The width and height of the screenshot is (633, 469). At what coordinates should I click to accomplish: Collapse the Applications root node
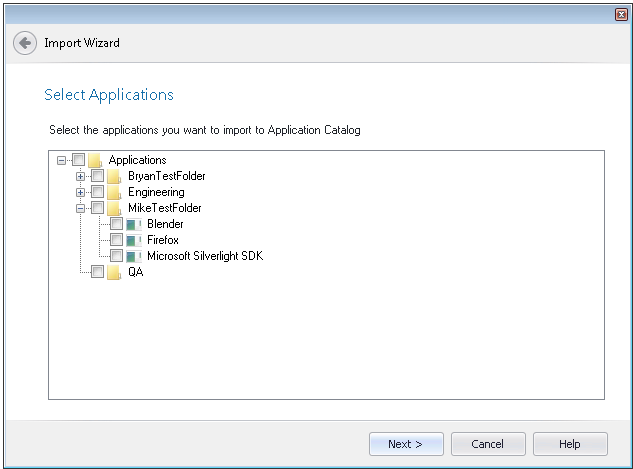tap(62, 160)
